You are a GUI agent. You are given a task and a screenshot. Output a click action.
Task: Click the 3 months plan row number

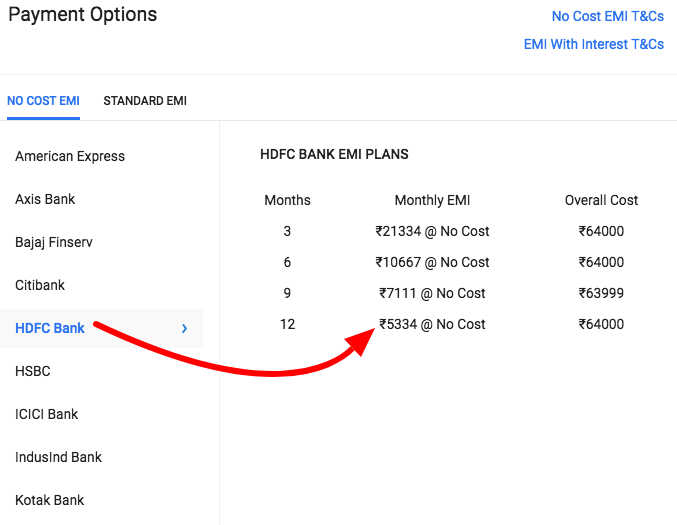click(x=287, y=231)
